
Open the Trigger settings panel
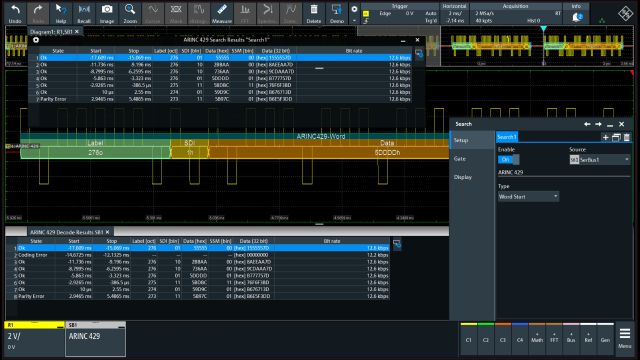point(400,13)
